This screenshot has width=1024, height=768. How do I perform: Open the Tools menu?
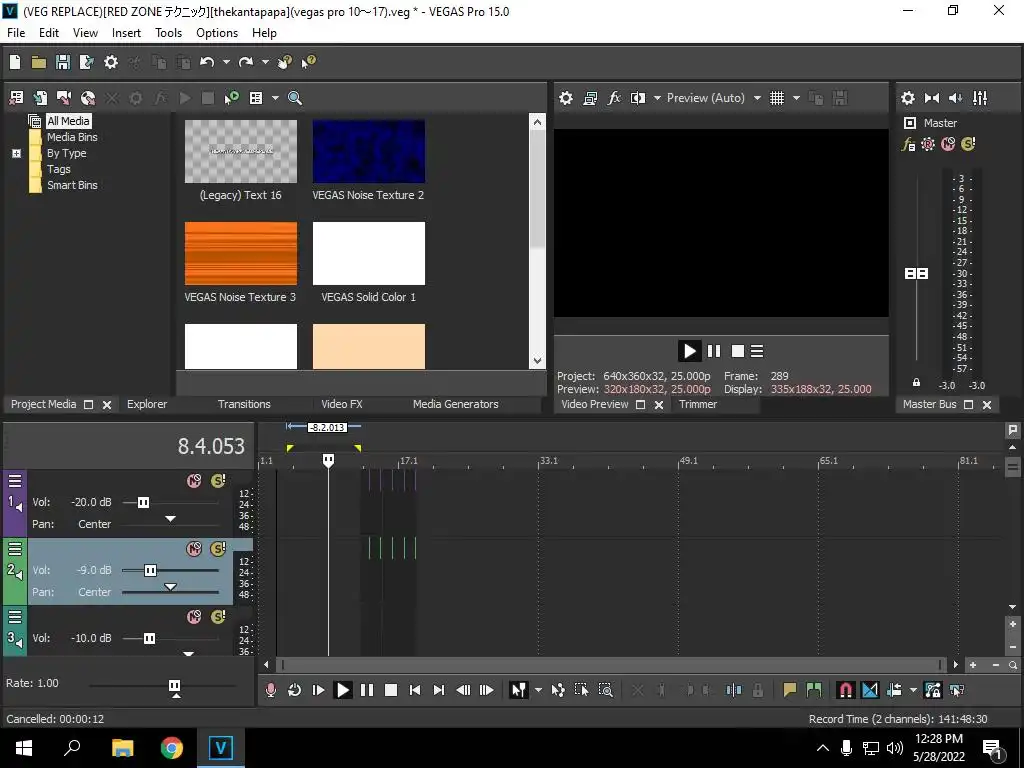click(x=168, y=33)
